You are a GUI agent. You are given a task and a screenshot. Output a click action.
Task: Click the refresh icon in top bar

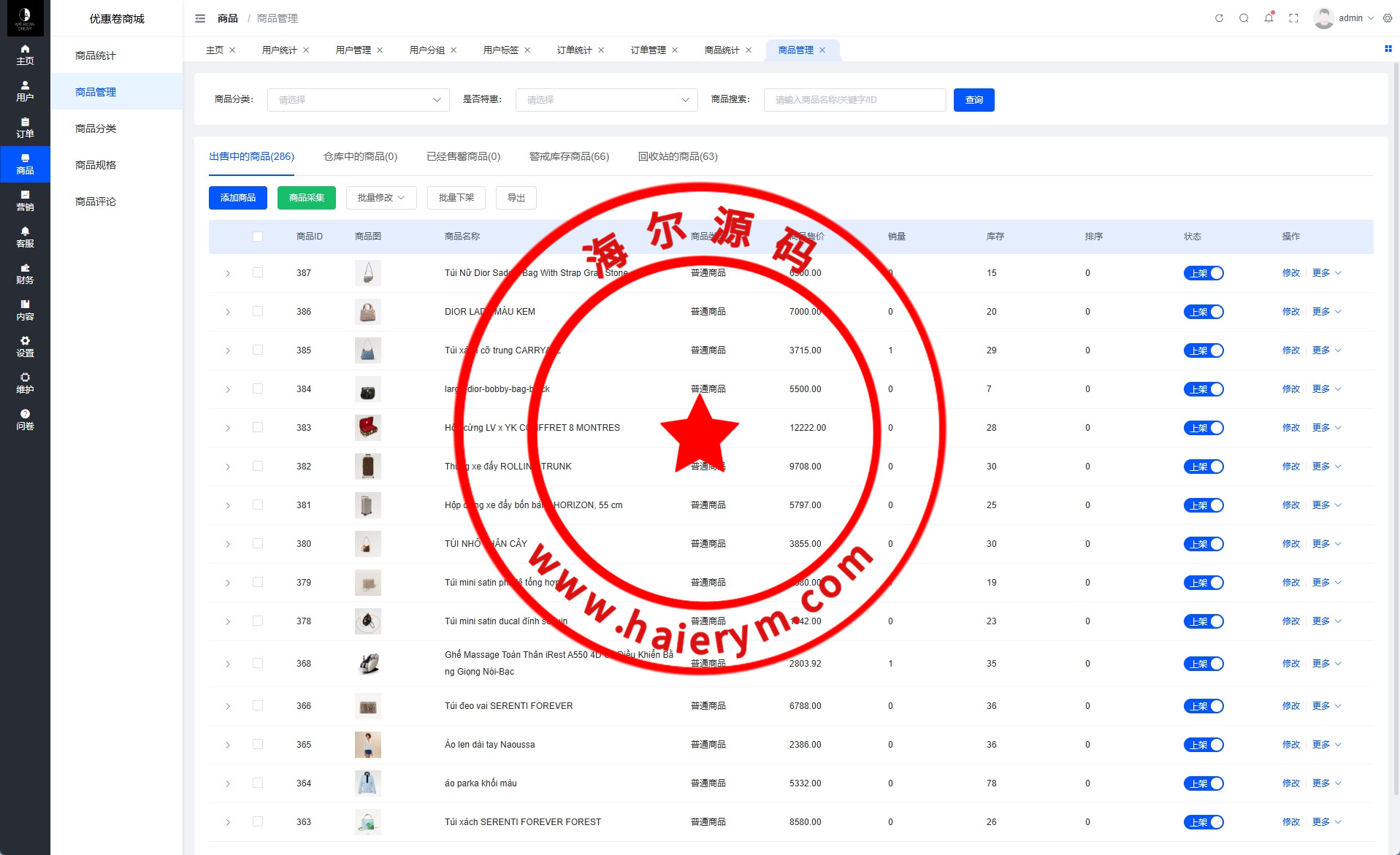tap(1219, 18)
